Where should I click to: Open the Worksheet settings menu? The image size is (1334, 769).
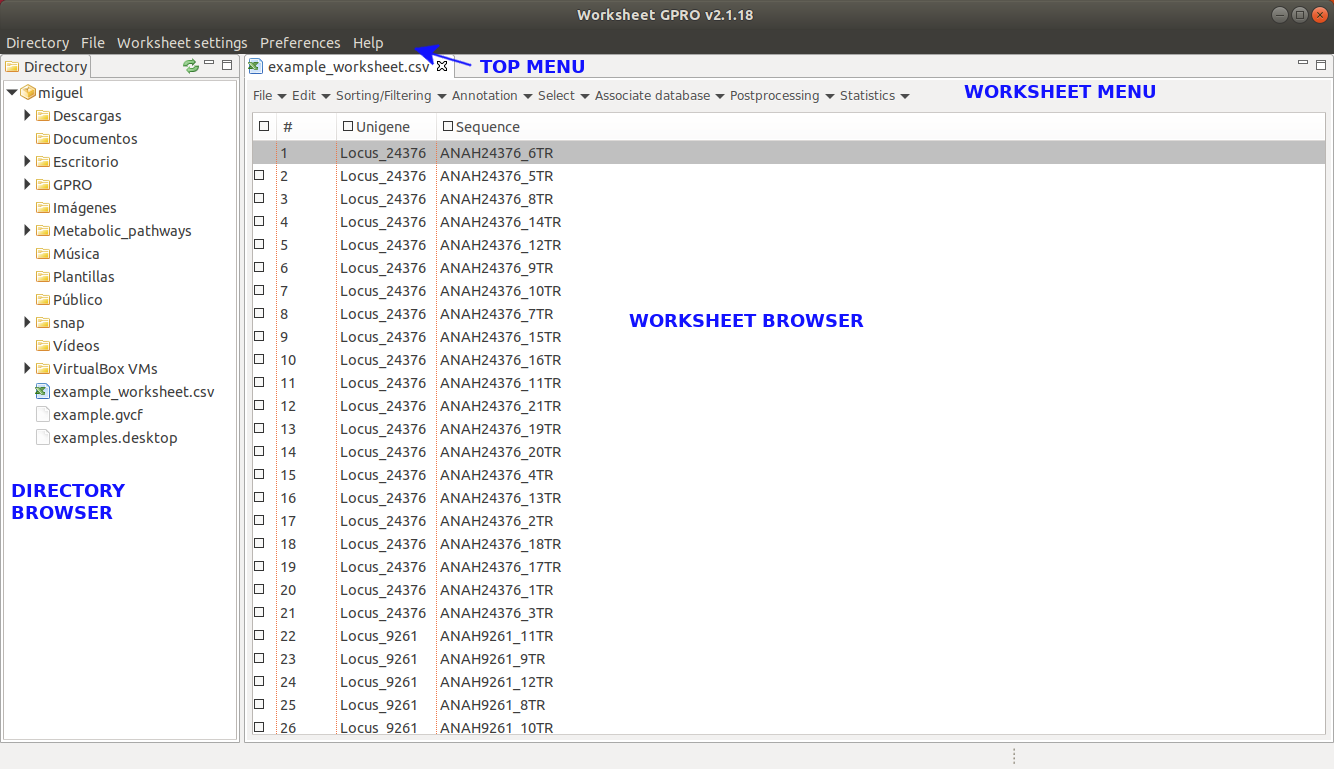pyautogui.click(x=182, y=43)
